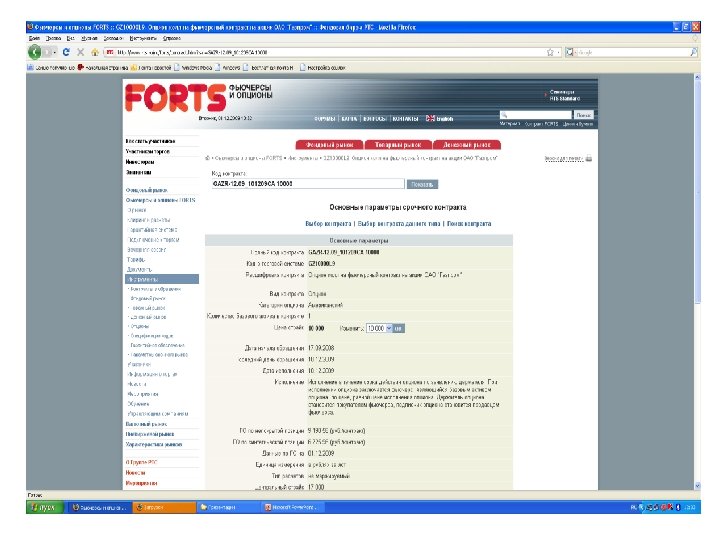Viewport: 720px width, 540px height.
Task: Click the tray bluetooth icon near clock
Action: tap(678, 507)
